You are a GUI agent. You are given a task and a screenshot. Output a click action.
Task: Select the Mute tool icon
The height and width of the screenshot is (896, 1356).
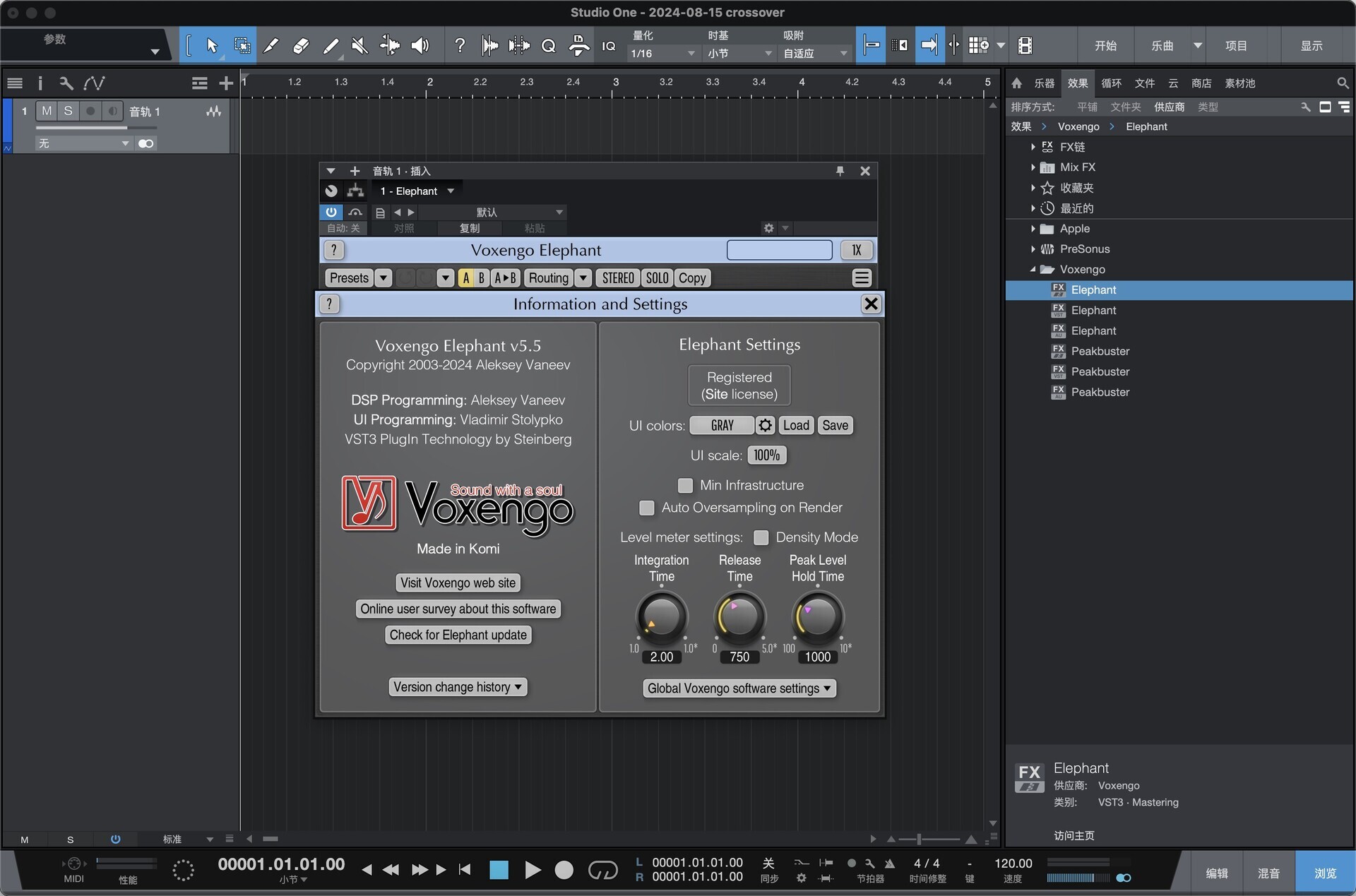359,46
